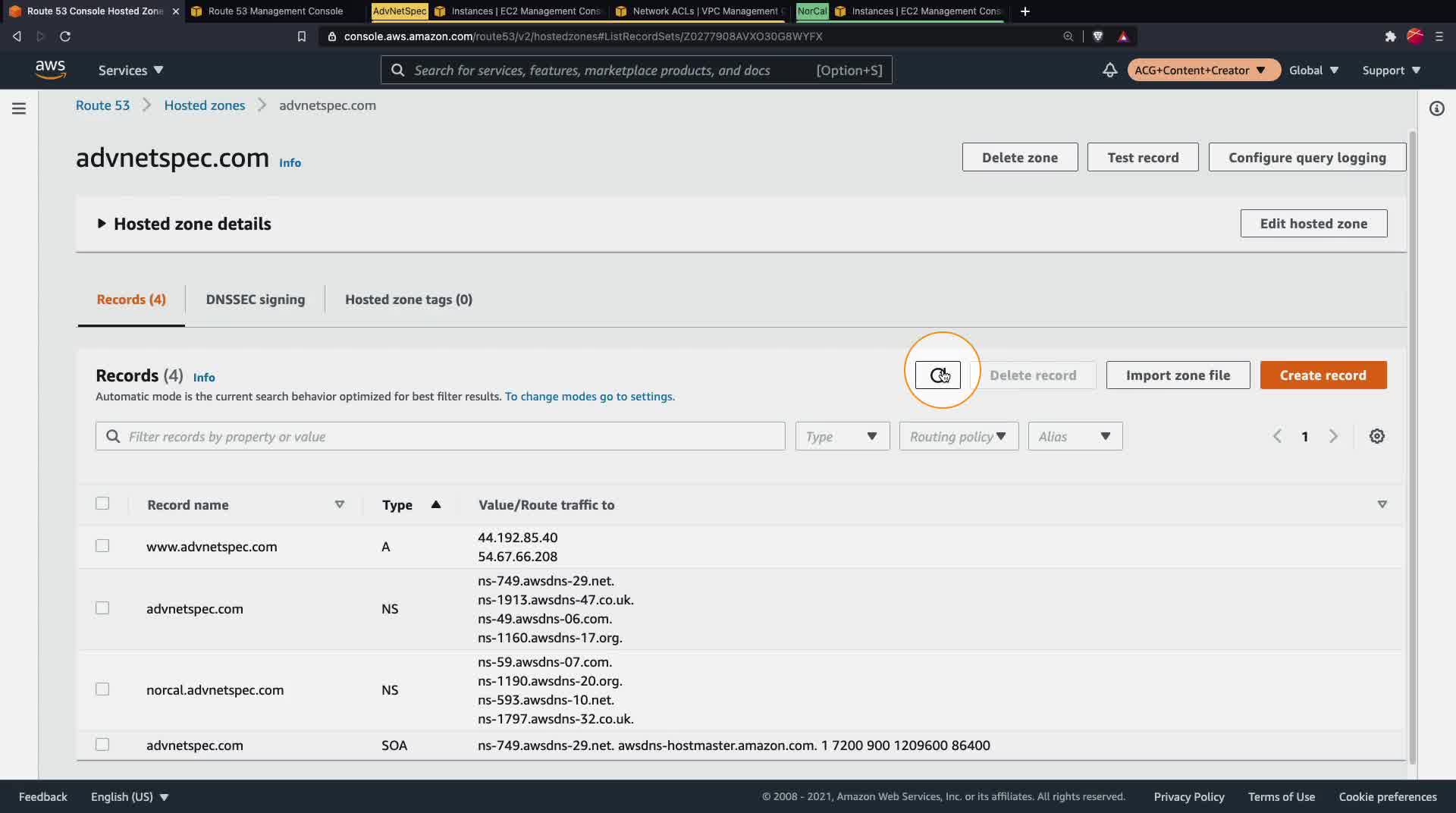
Task: Open the browser profile avatar icon
Action: [1415, 36]
